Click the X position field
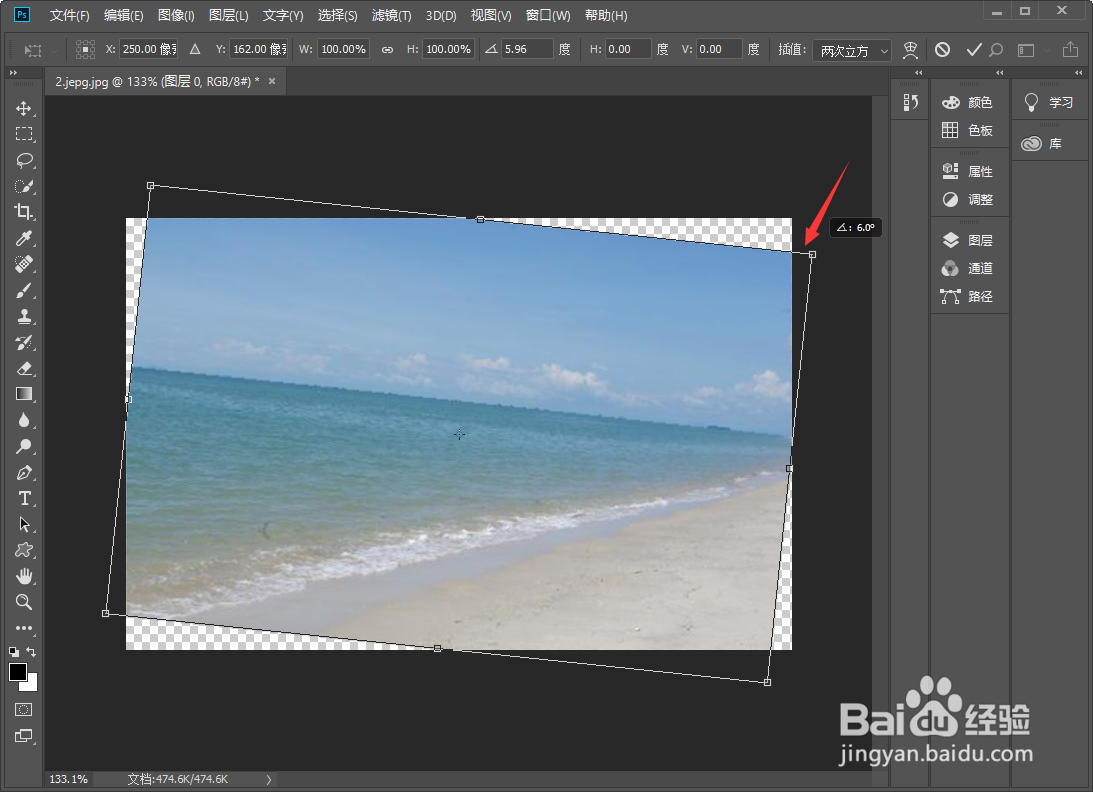 pyautogui.click(x=148, y=50)
